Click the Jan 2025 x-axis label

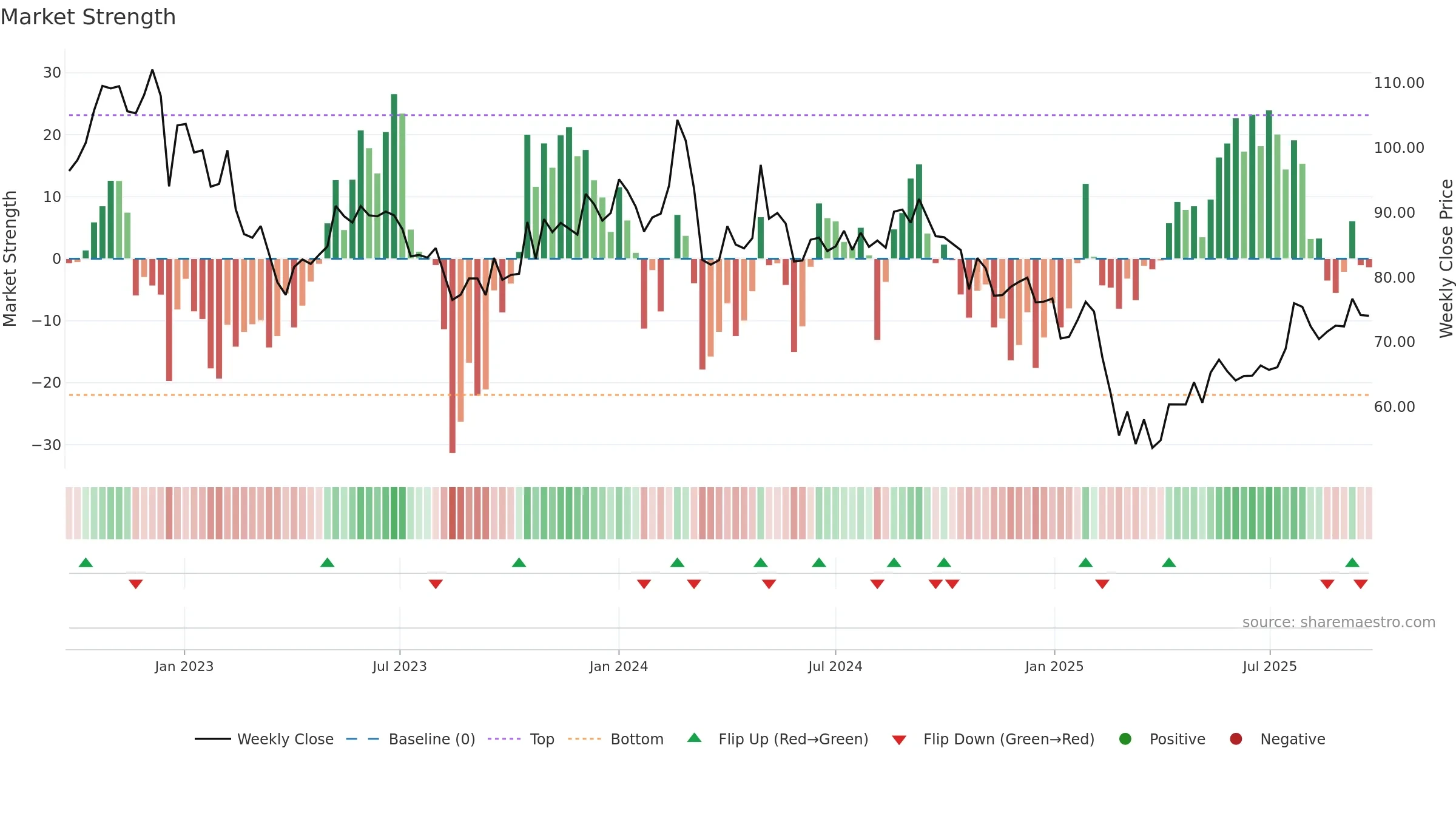(x=1054, y=666)
